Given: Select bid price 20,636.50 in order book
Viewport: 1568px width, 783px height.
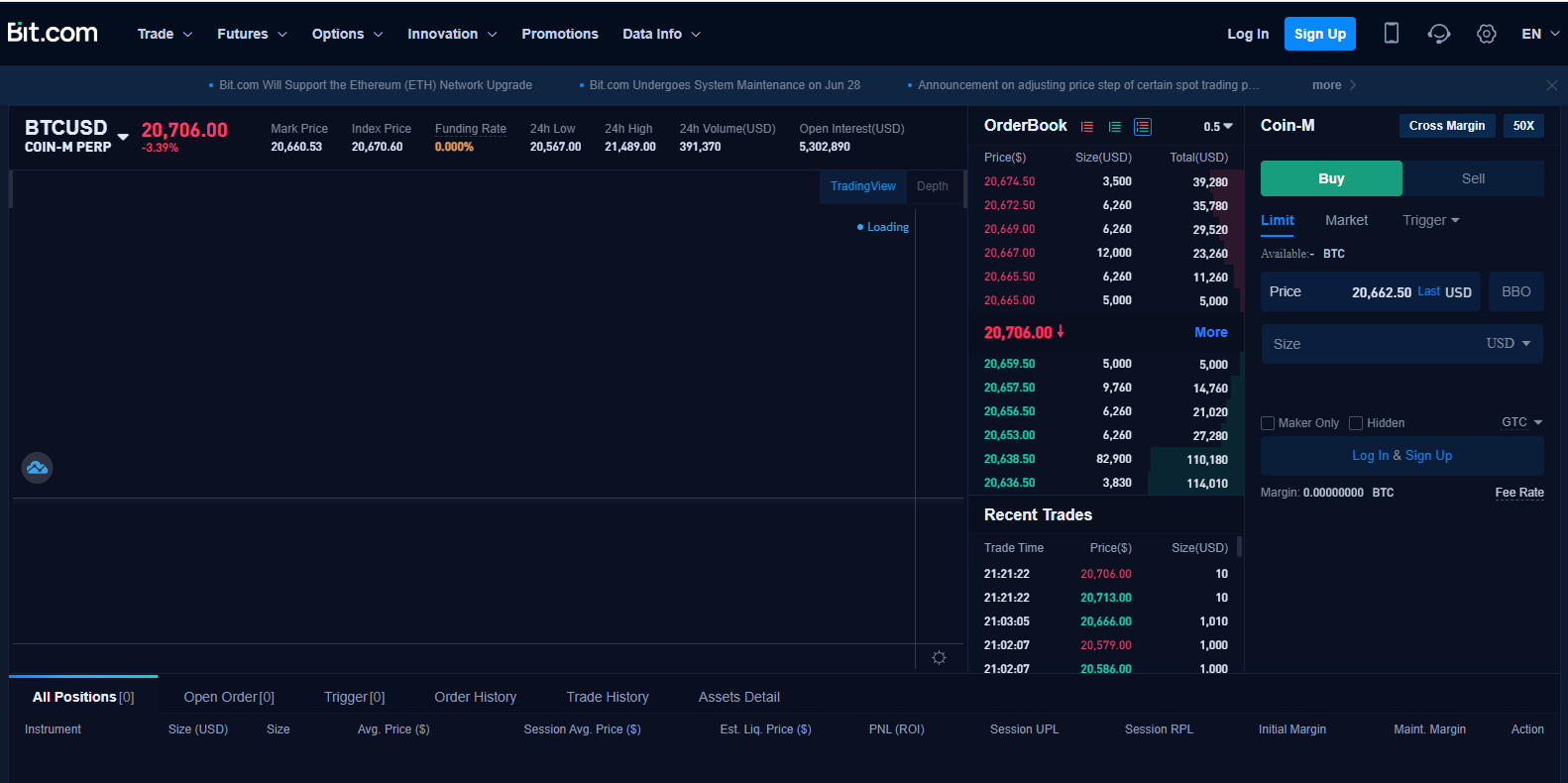Looking at the screenshot, I should tap(1009, 483).
